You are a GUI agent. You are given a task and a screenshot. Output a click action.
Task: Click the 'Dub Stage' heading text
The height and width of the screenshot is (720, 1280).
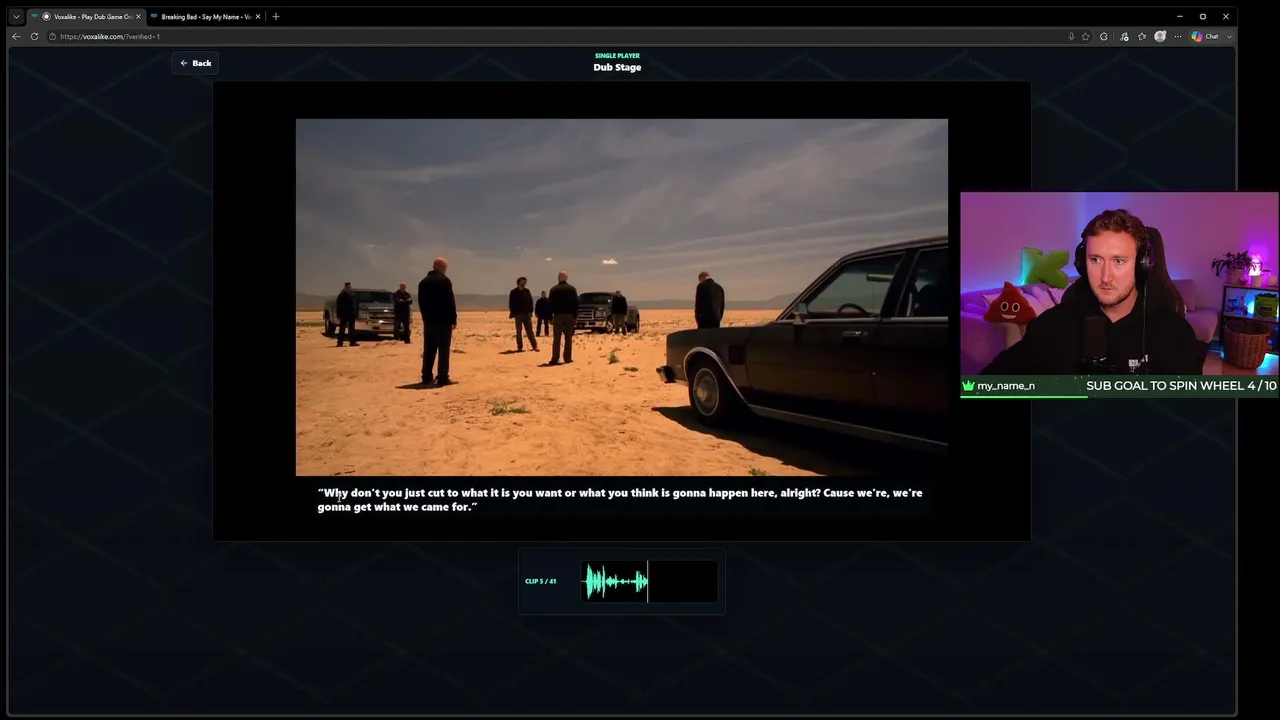(617, 67)
